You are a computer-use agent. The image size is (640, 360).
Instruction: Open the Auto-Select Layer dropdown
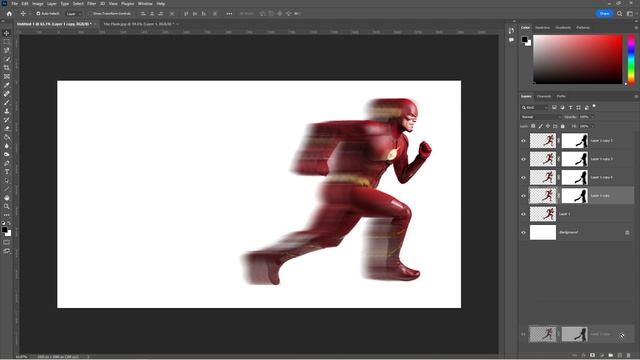click(x=73, y=13)
